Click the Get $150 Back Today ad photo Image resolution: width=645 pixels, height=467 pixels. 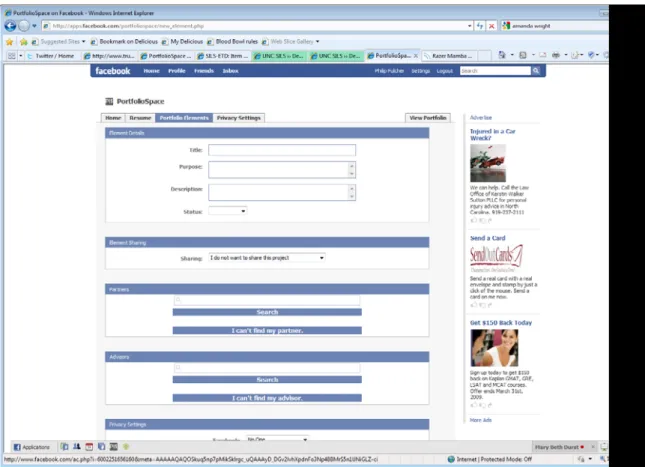(494, 348)
